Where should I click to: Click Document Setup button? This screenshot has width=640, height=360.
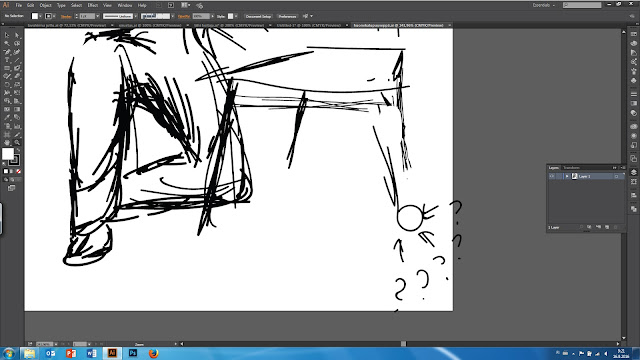point(258,16)
